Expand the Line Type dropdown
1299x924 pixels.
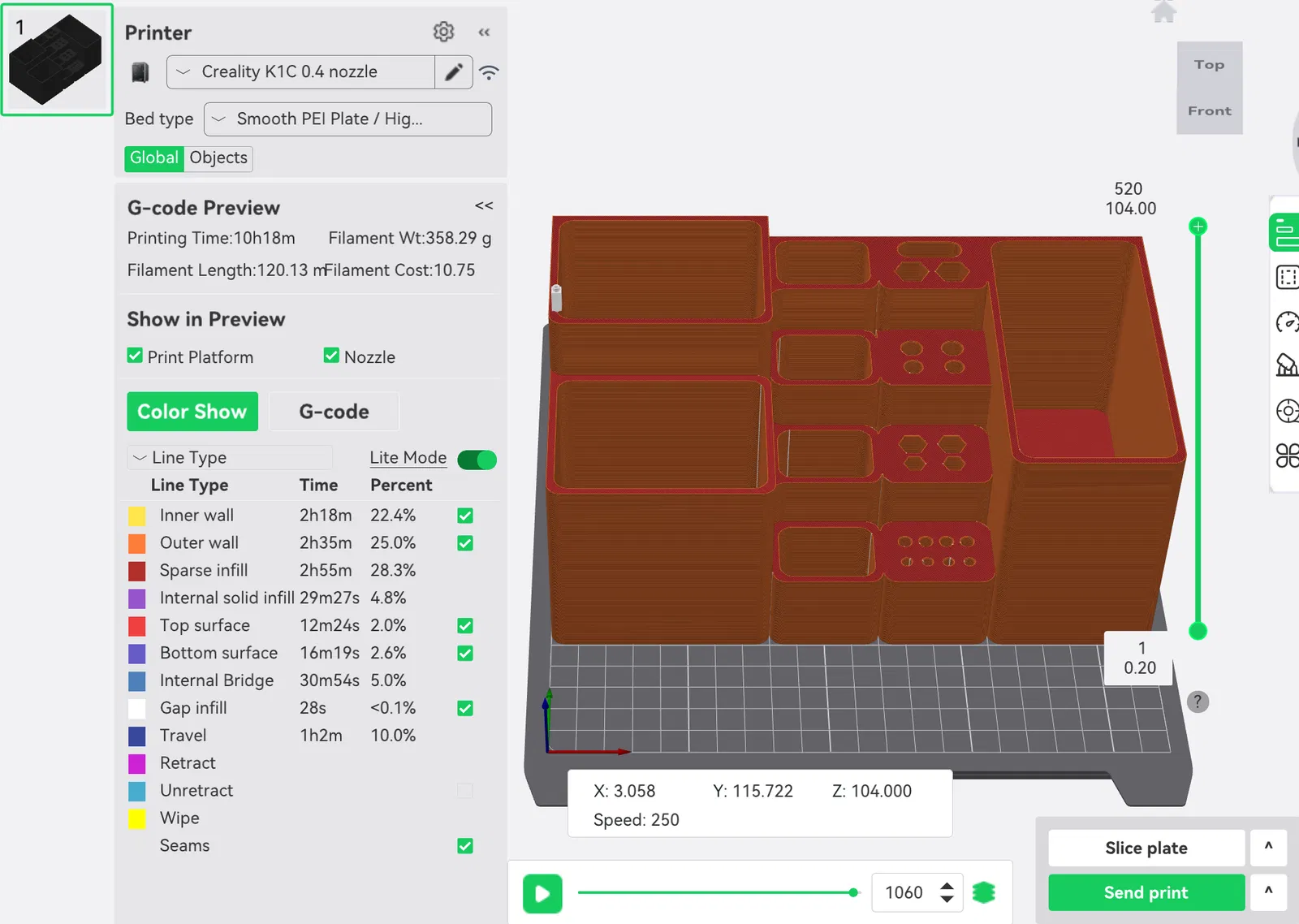click(x=230, y=458)
